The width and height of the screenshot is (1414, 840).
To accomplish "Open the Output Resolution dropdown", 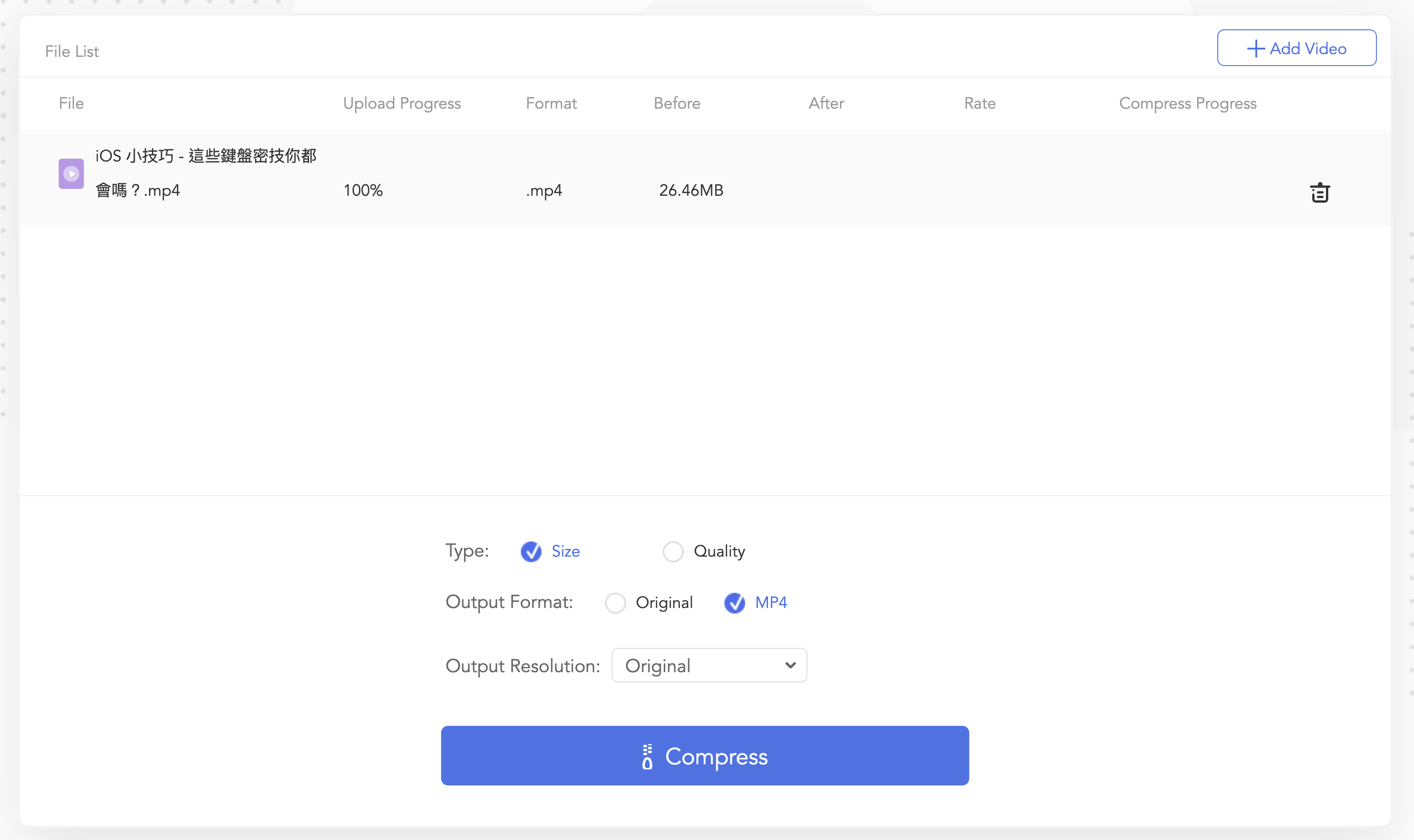I will point(708,666).
